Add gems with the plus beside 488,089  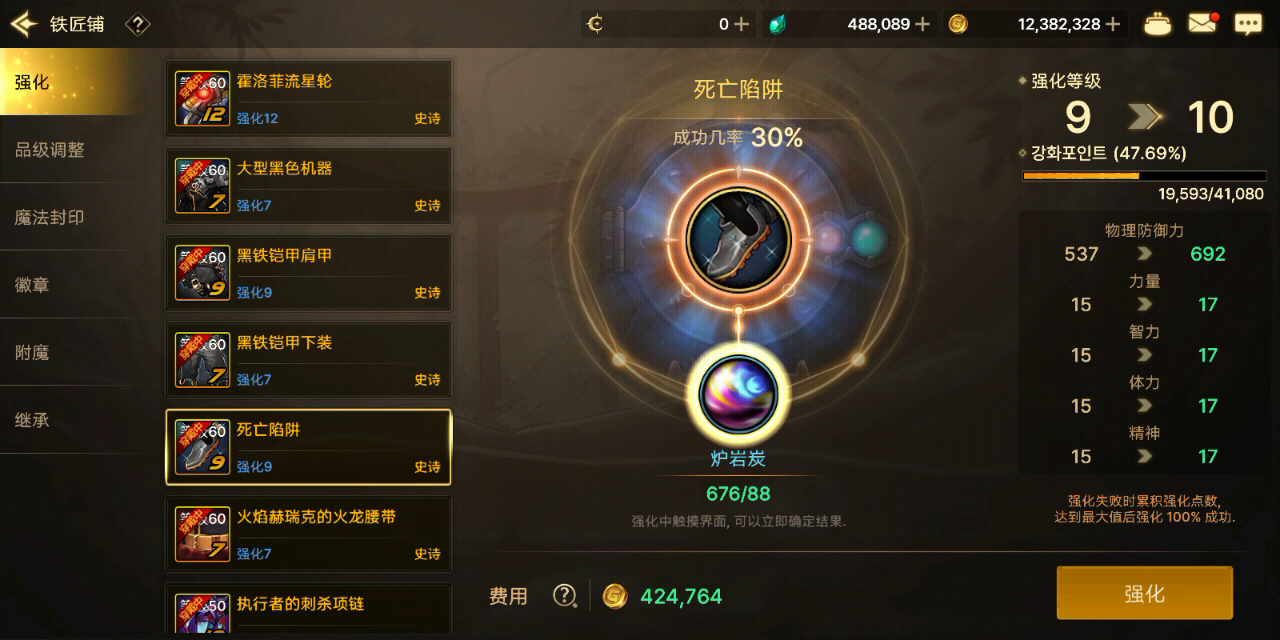922,24
